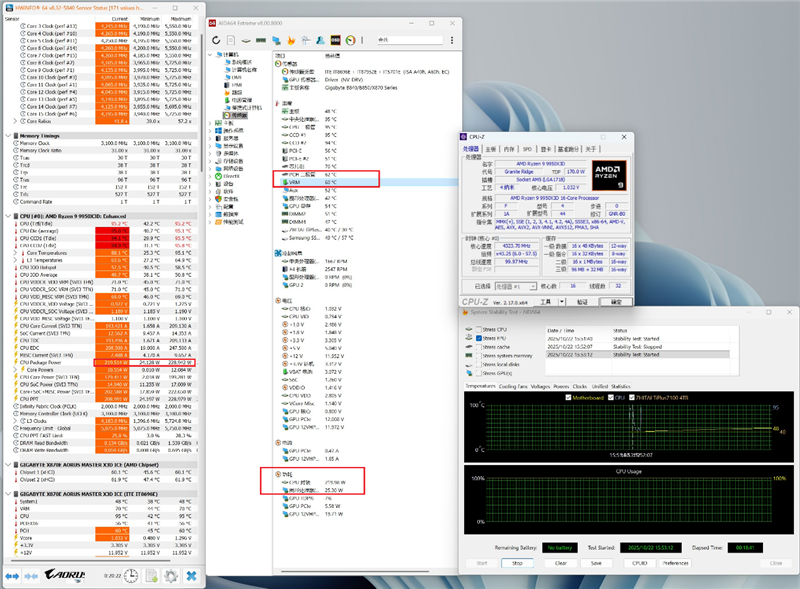Click the refresh icon in AIDA64 toolbar
800x589 pixels.
[217, 41]
